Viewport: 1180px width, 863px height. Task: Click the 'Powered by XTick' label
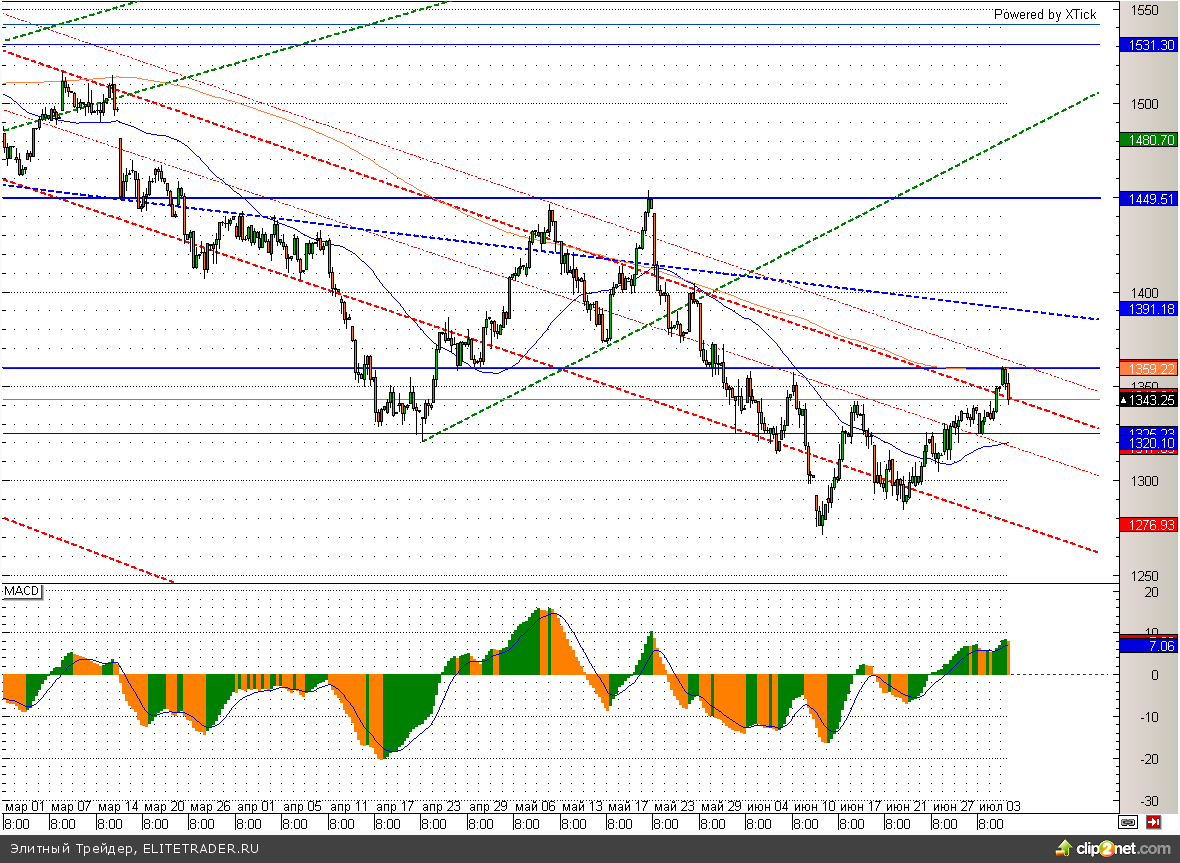tap(1044, 15)
